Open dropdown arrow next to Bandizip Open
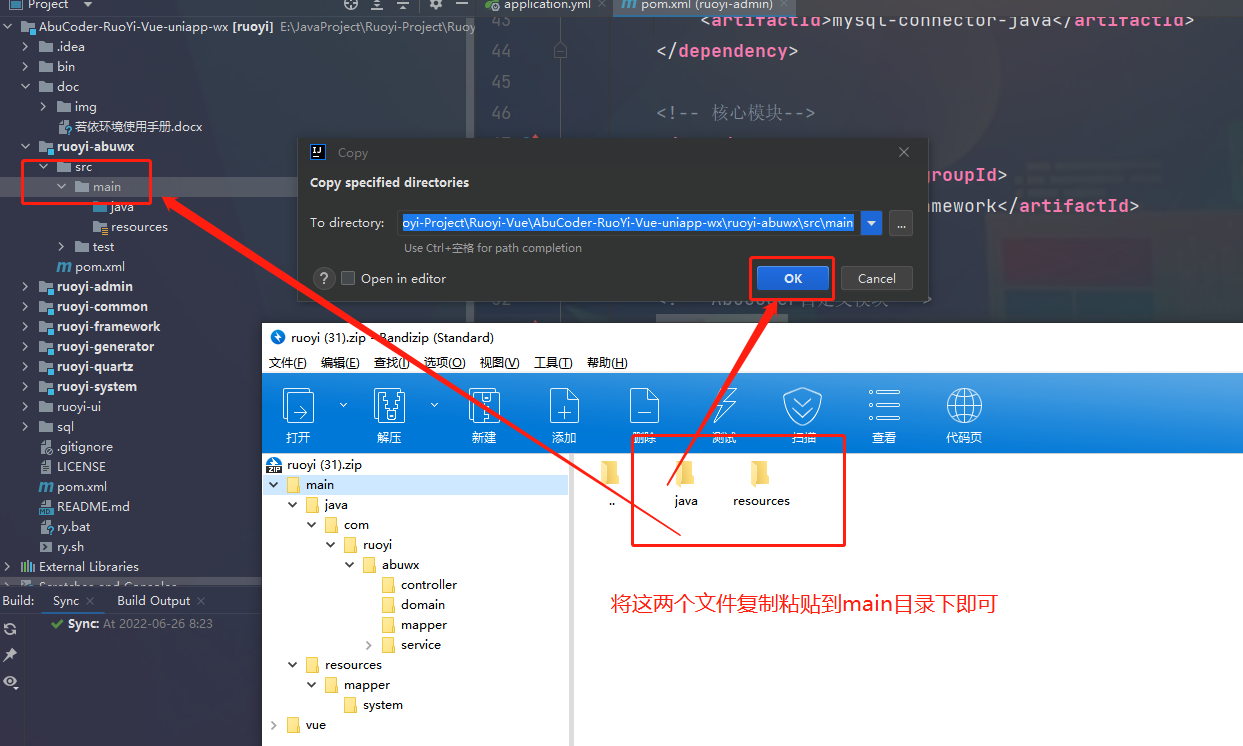The width and height of the screenshot is (1243, 746). [343, 405]
